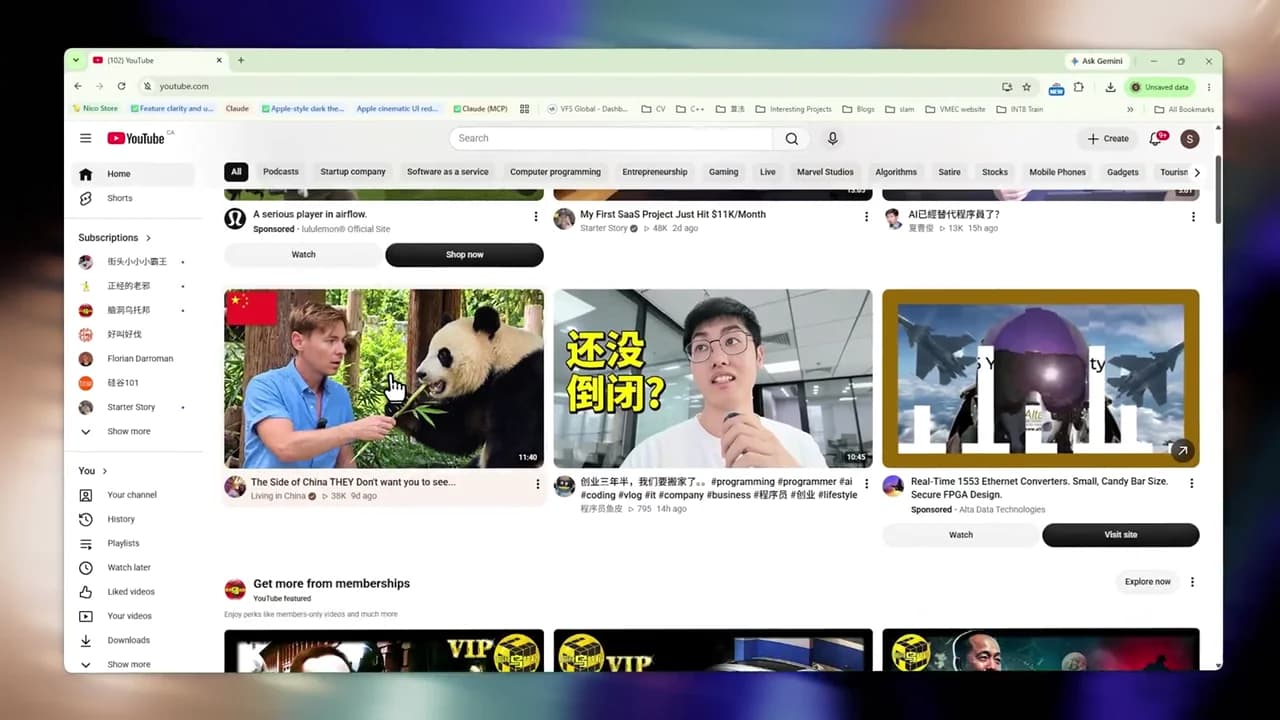Screen dimensions: 1280x720
Task: Click Explore now button
Action: [x=1147, y=582]
